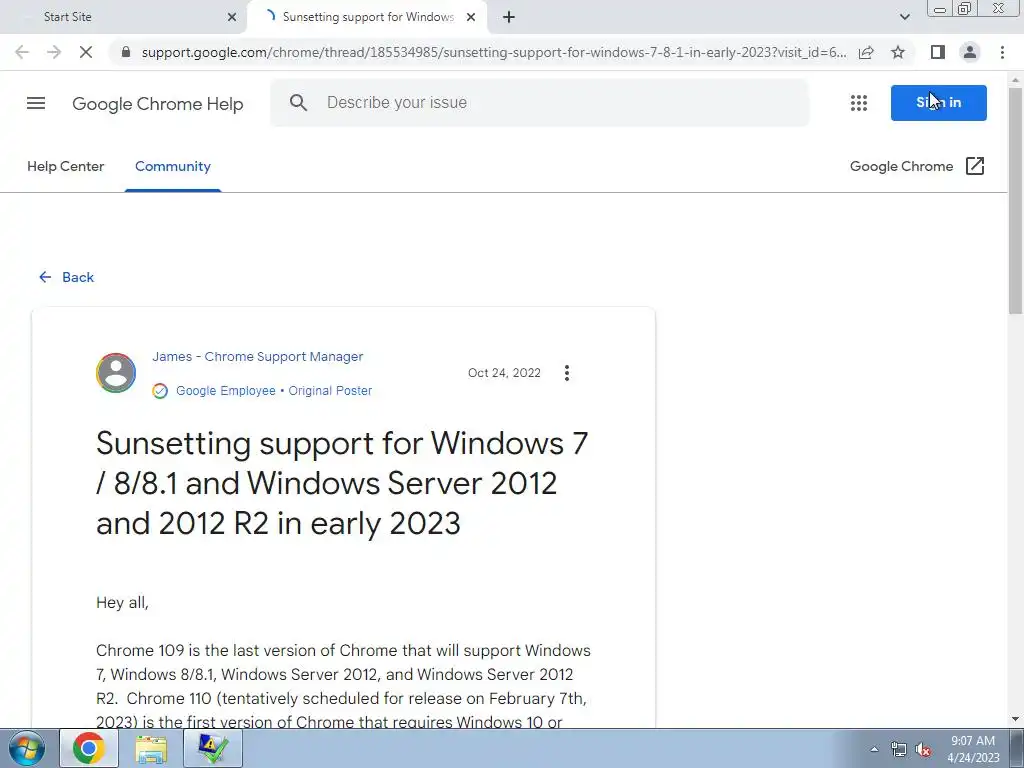Screen dimensions: 1024x768
Task: Click the Oct 24, 2022 post date
Action: [504, 373]
